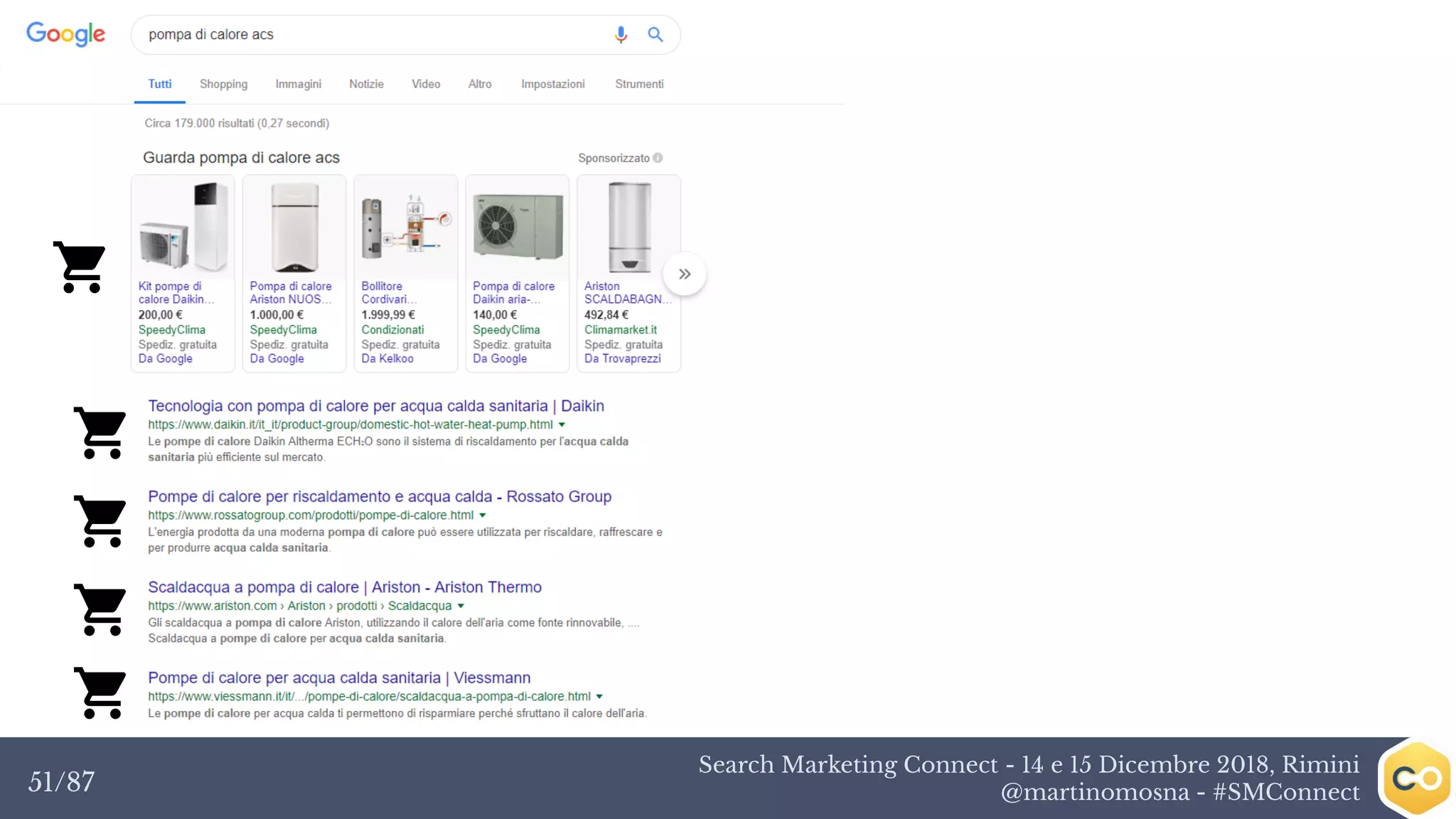Expand the dropdown arrow beside ariston.com URL
The width and height of the screenshot is (1456, 819).
461,606
